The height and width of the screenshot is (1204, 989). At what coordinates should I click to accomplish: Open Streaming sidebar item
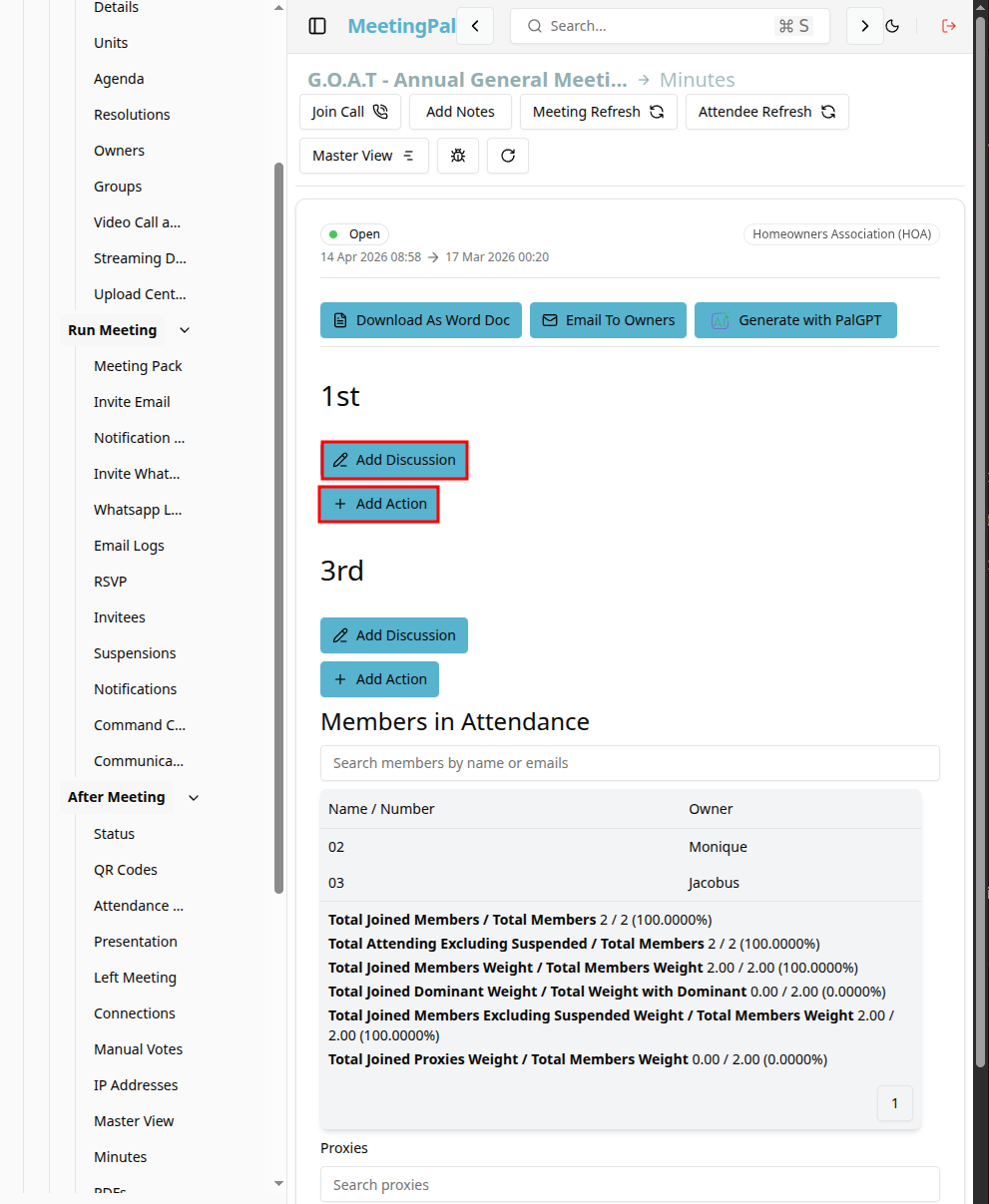click(140, 258)
